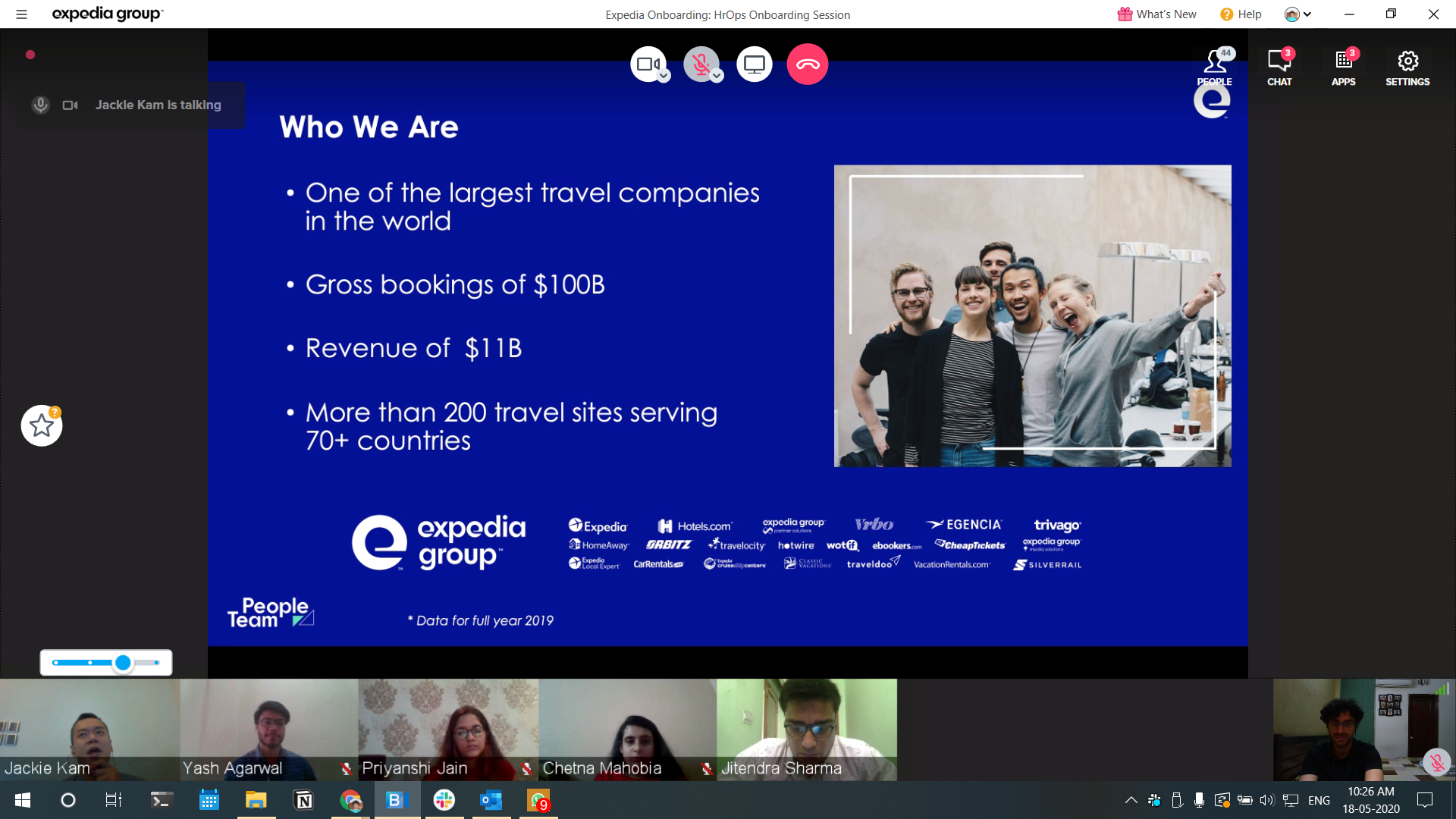
Task: Open the Windows notification center
Action: pyautogui.click(x=1425, y=800)
